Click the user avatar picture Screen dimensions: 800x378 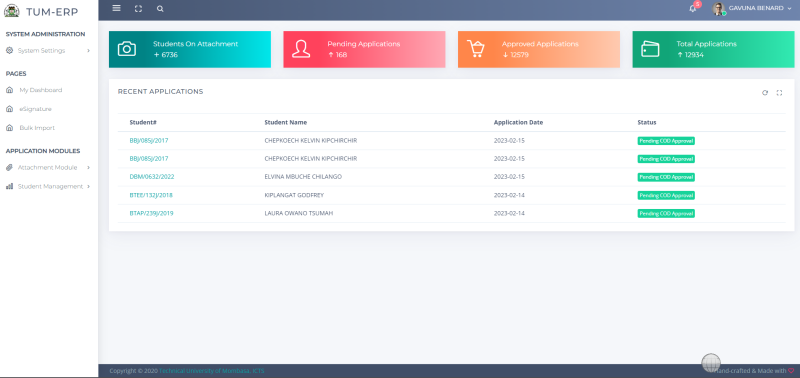(719, 9)
